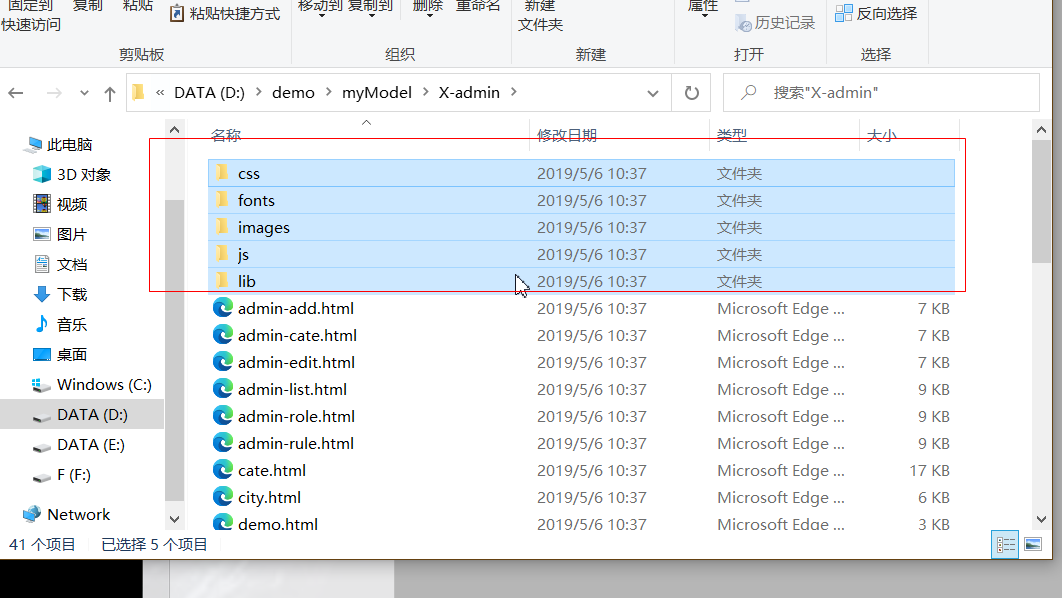Click Invert selection in ribbon

click(x=876, y=14)
